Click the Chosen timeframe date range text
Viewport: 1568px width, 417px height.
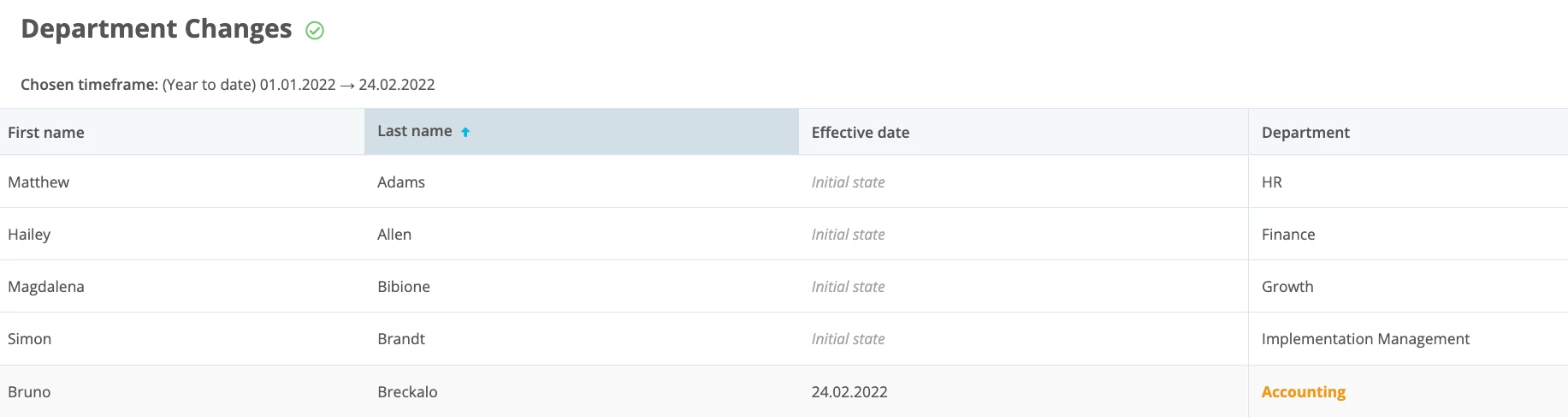click(347, 85)
